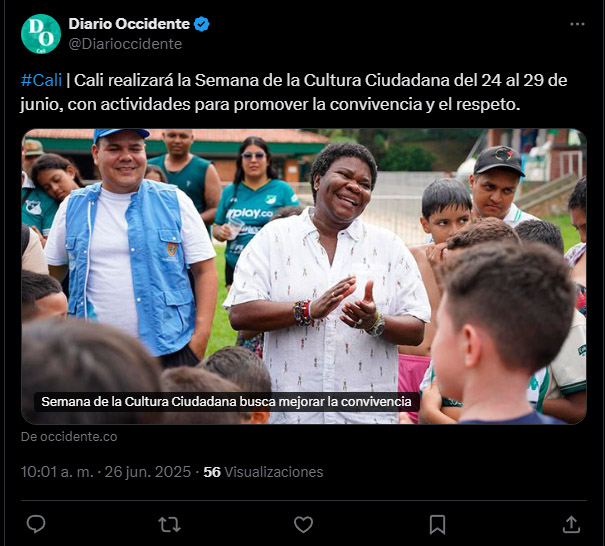The width and height of the screenshot is (605, 546).
Task: Like the tweet with the heart icon
Action: coord(303,524)
